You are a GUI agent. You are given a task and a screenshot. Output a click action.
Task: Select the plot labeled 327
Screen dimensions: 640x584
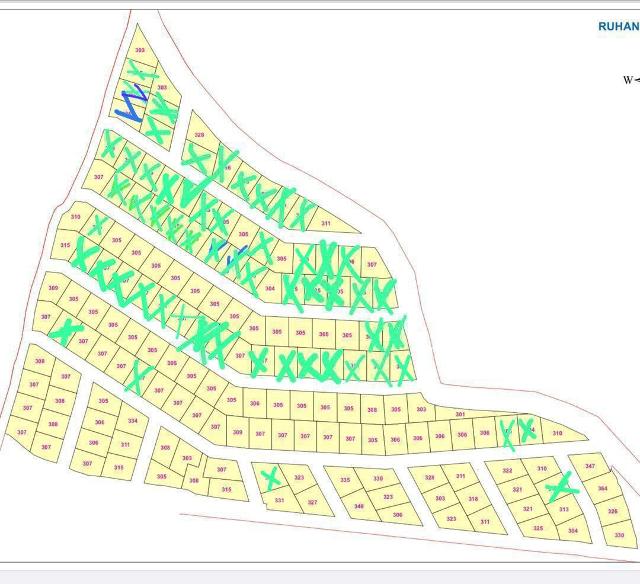pos(312,502)
